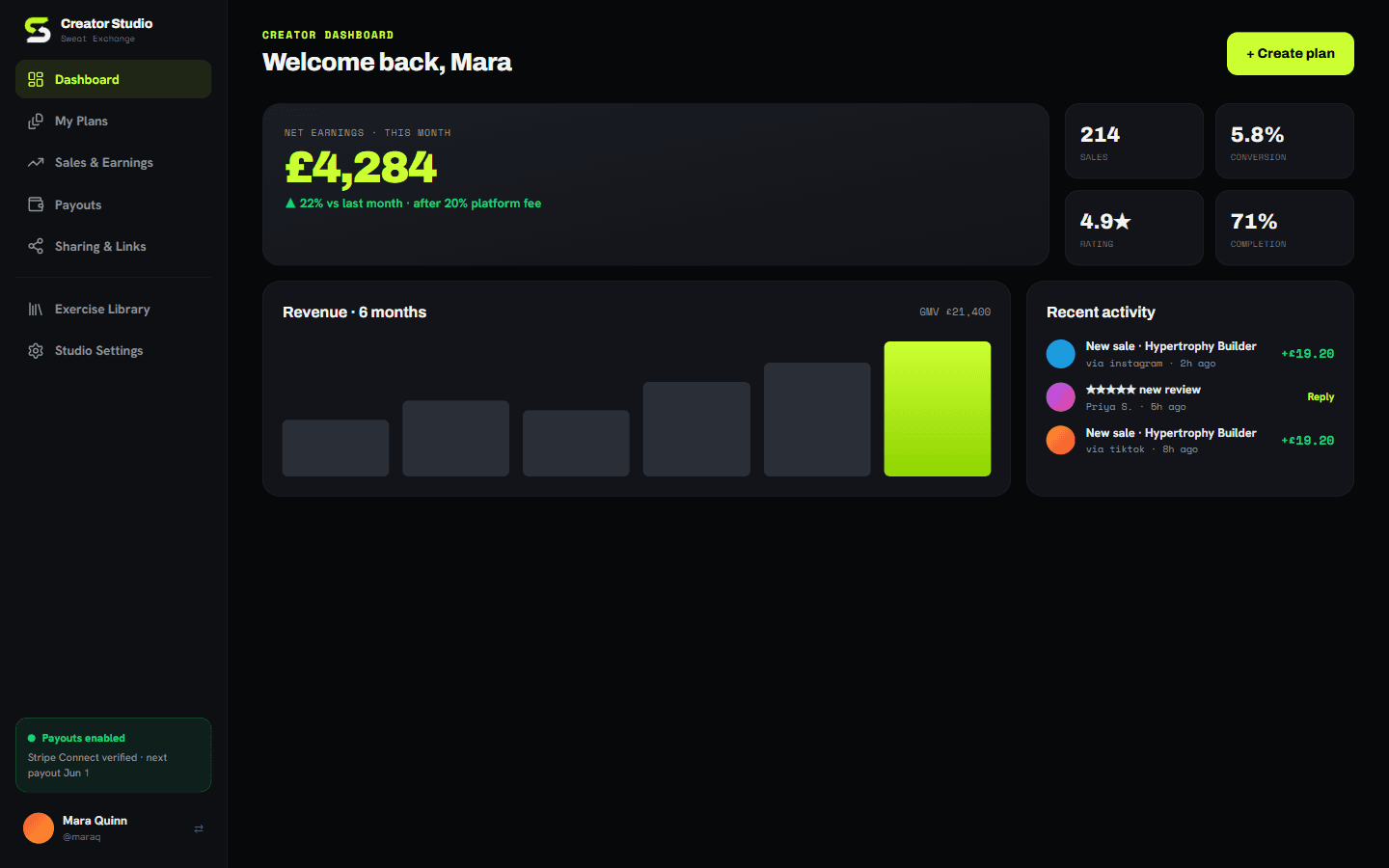This screenshot has height=868, width=1389.
Task: Click the Exercise Library books icon
Action: 36,309
